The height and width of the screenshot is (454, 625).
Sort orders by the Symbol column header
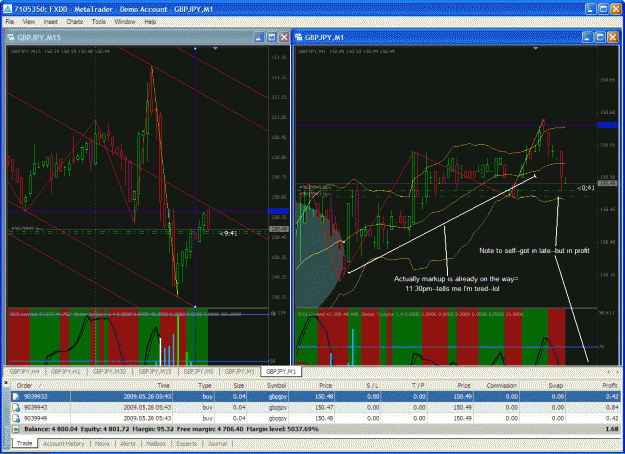tap(277, 385)
